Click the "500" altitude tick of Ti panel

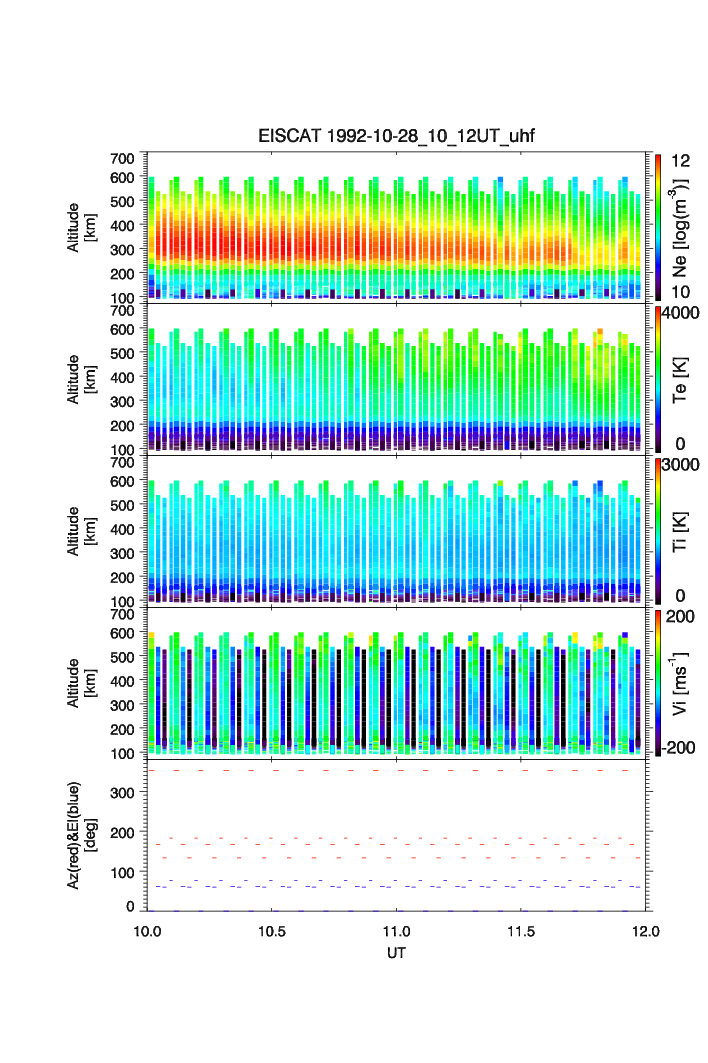(x=122, y=505)
